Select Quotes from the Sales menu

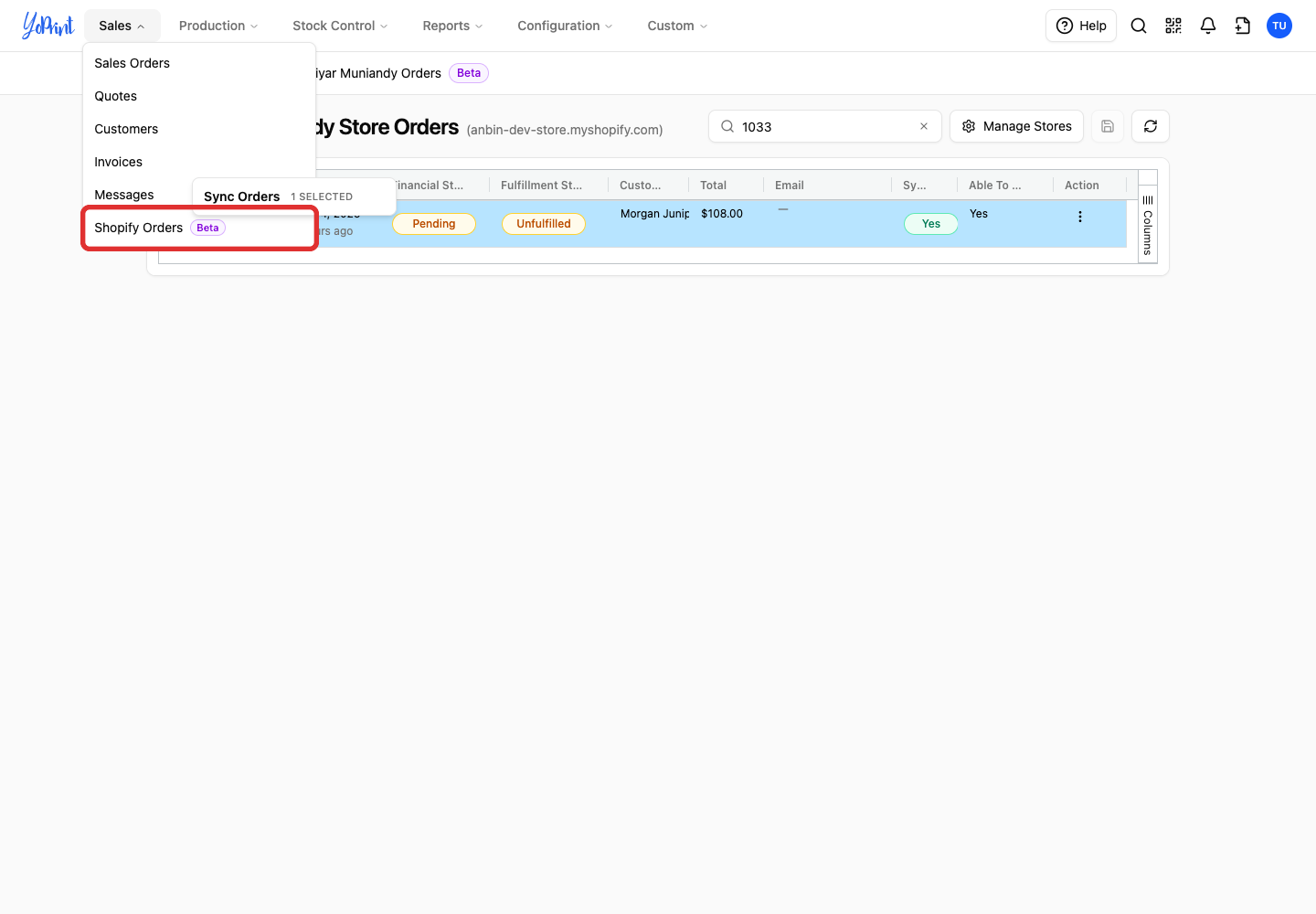coord(199,96)
